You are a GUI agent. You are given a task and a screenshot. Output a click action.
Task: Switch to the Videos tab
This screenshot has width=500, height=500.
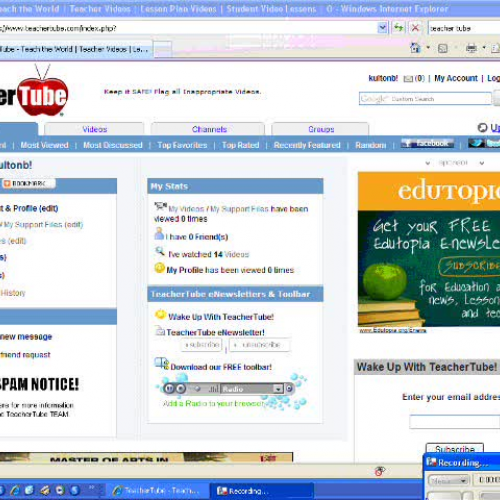tap(94, 129)
